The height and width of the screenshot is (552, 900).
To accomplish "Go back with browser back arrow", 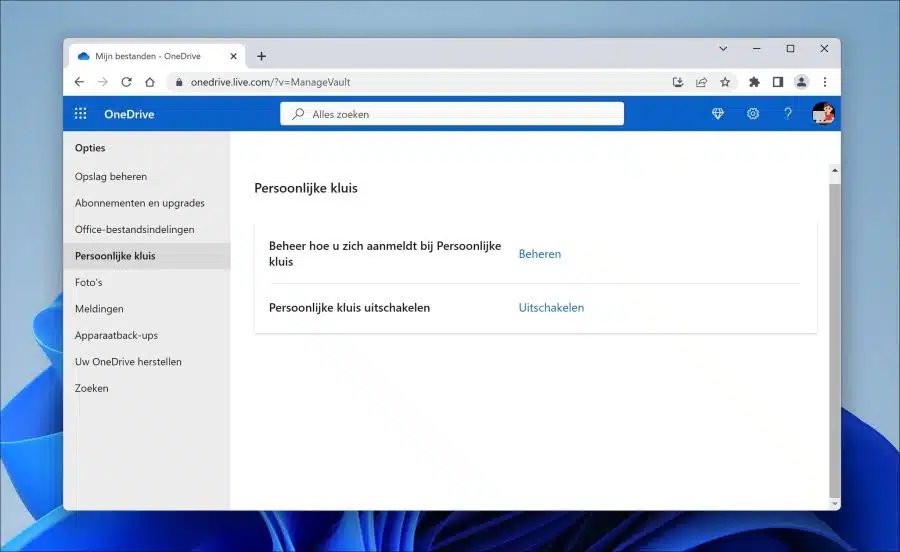I will (x=79, y=82).
